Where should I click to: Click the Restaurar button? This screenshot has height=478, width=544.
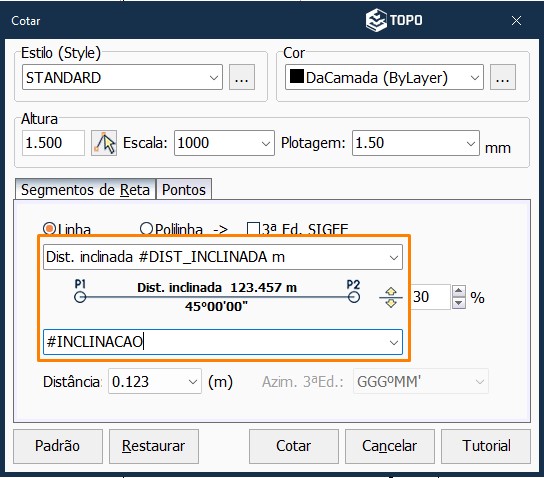click(x=154, y=446)
